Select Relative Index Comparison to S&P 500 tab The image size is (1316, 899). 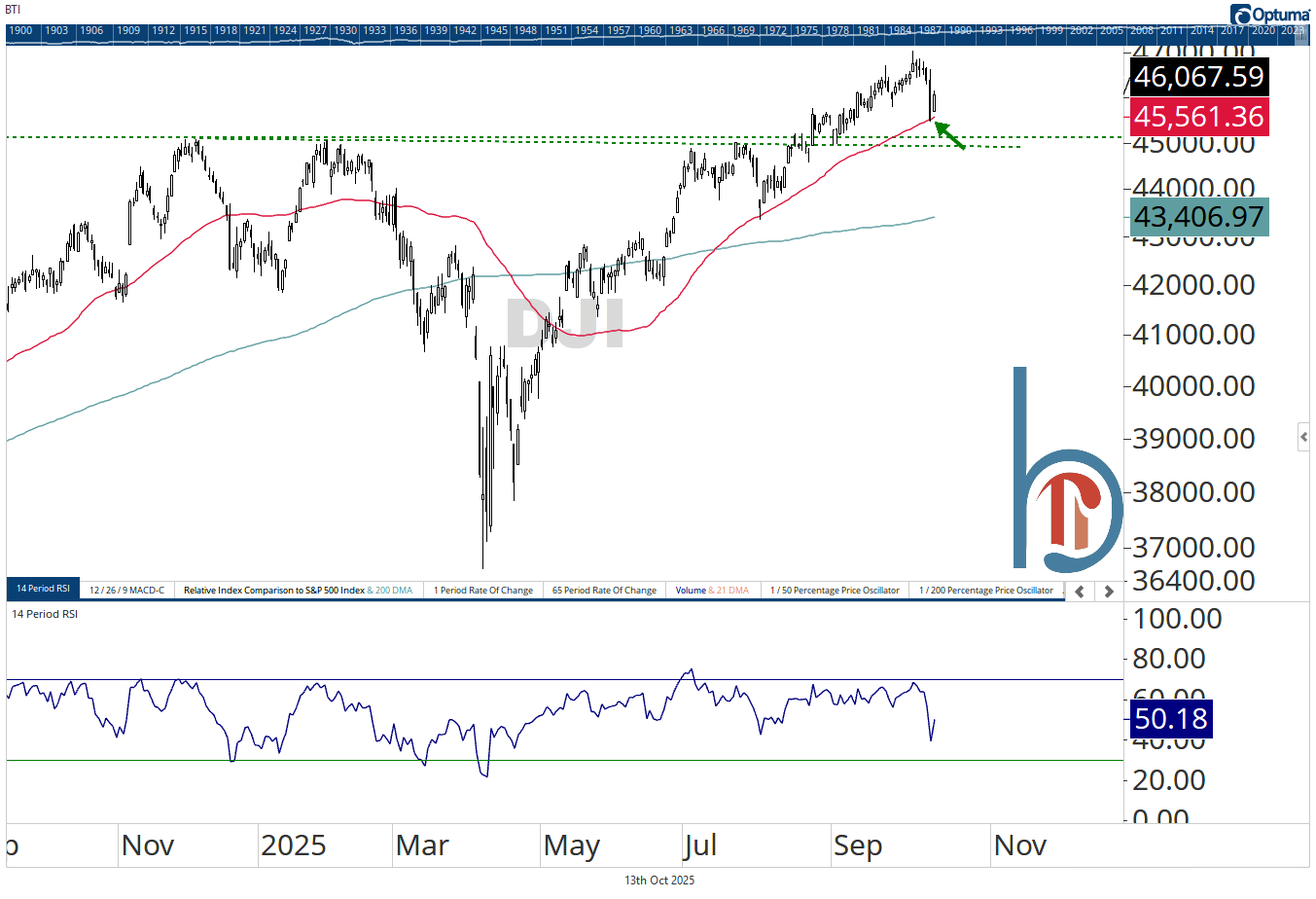(298, 591)
